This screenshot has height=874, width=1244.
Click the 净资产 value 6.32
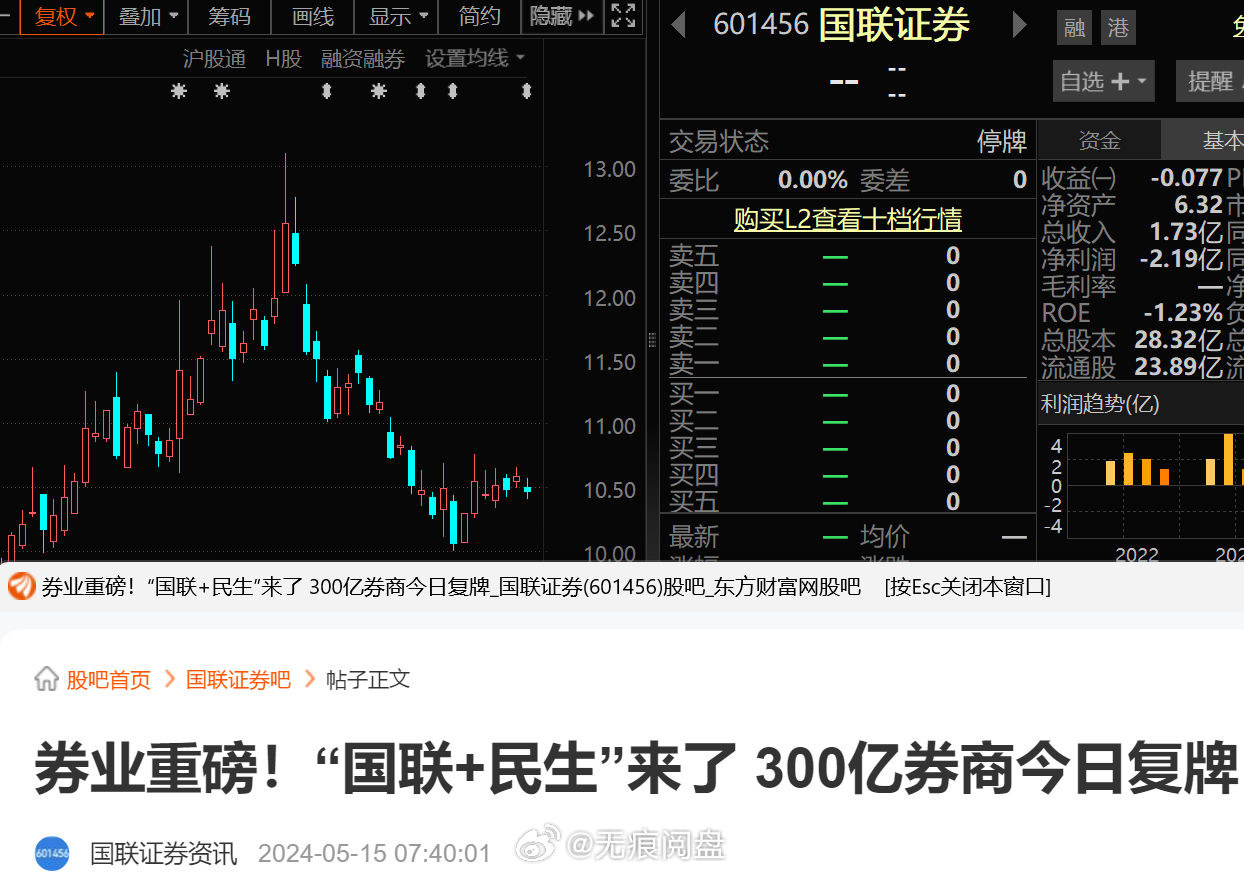coord(1199,205)
